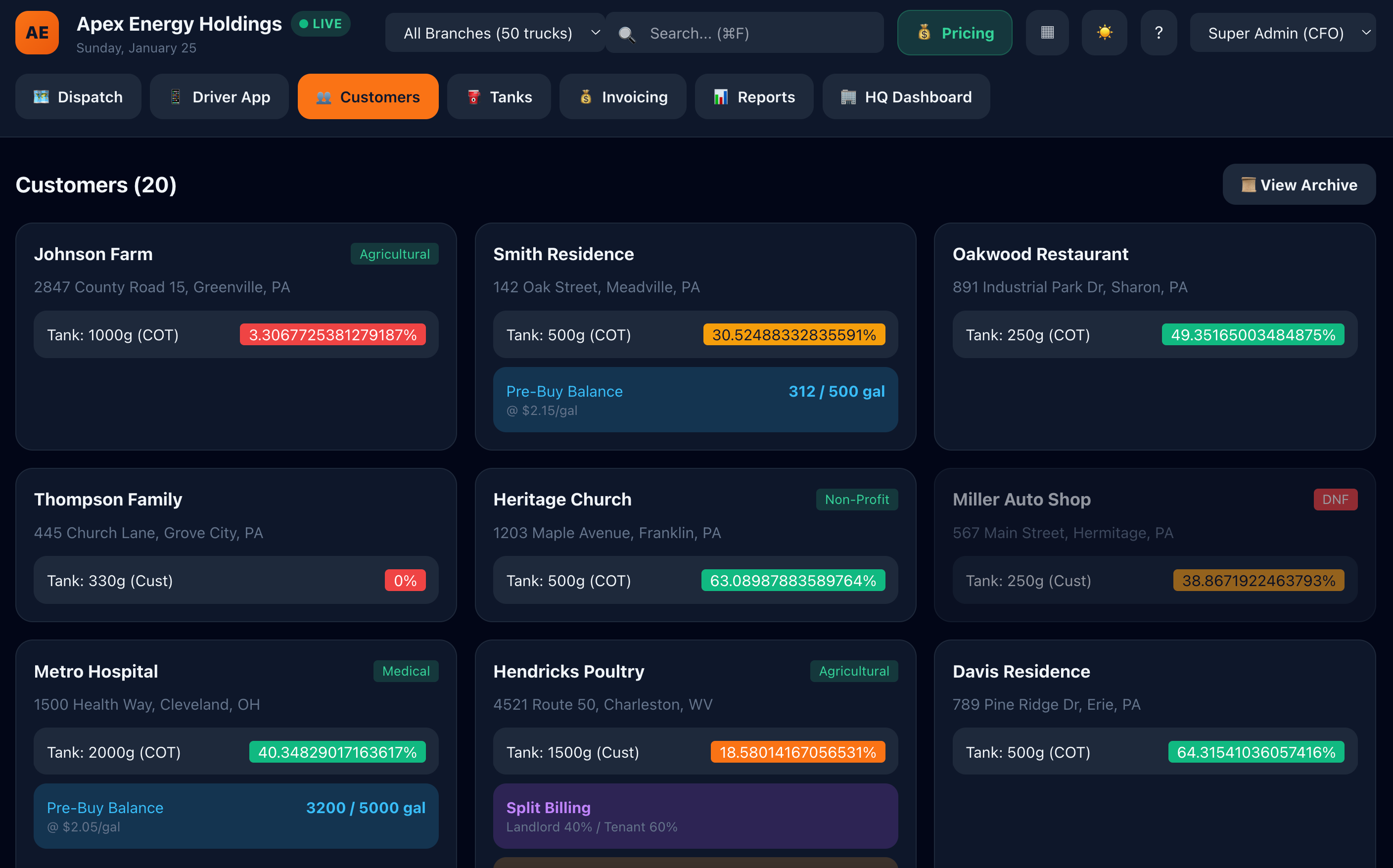Open the help question mark icon

[x=1159, y=33]
